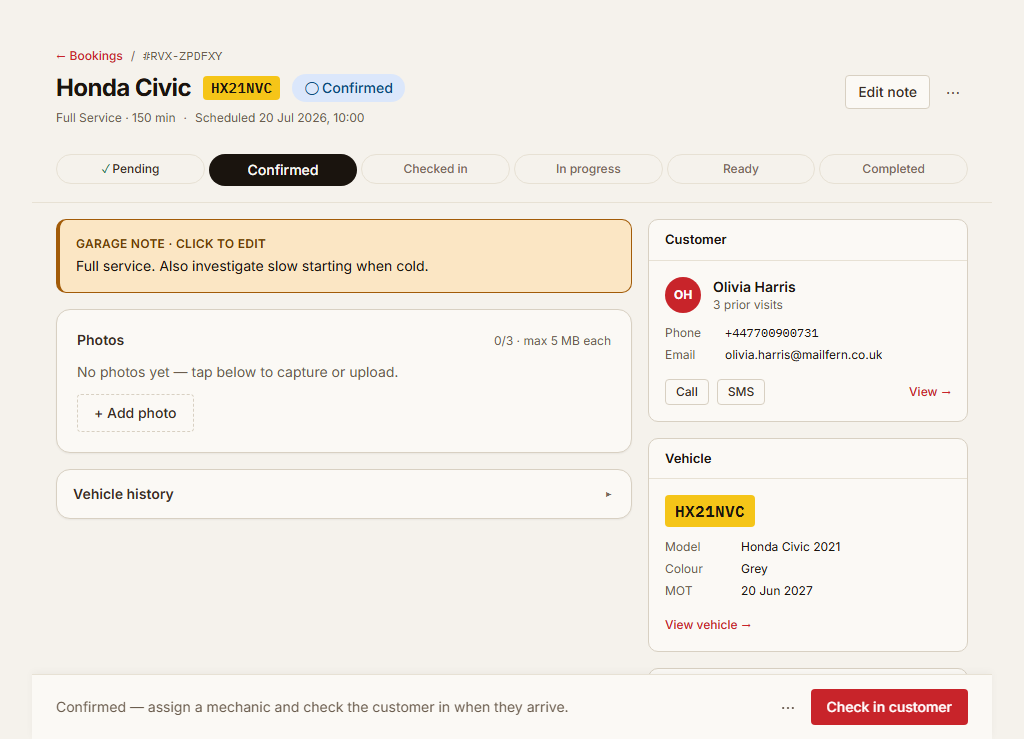Click the Grey colour value
This screenshot has height=739, width=1024.
pos(754,569)
